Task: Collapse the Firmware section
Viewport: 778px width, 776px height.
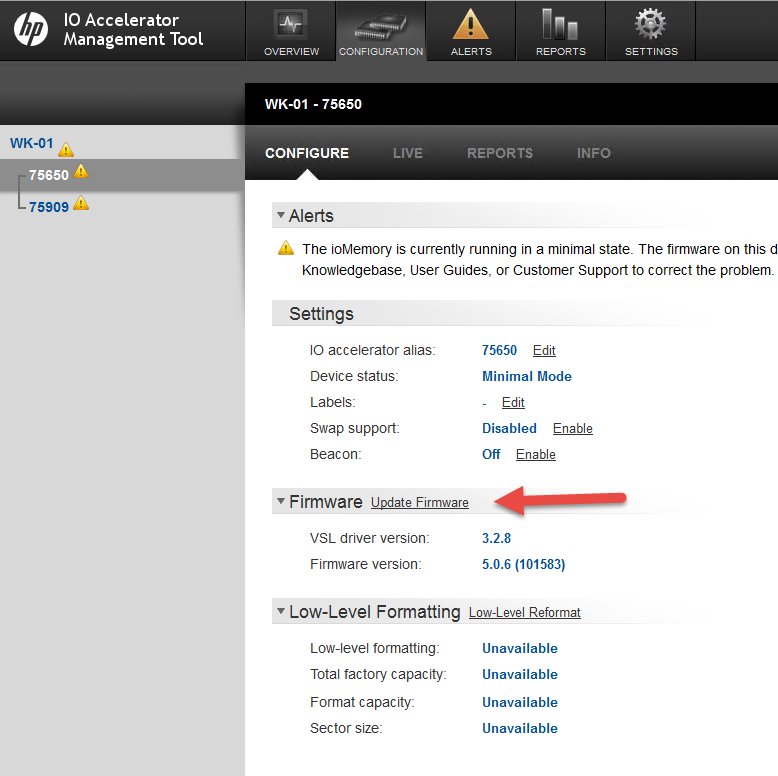Action: (281, 502)
